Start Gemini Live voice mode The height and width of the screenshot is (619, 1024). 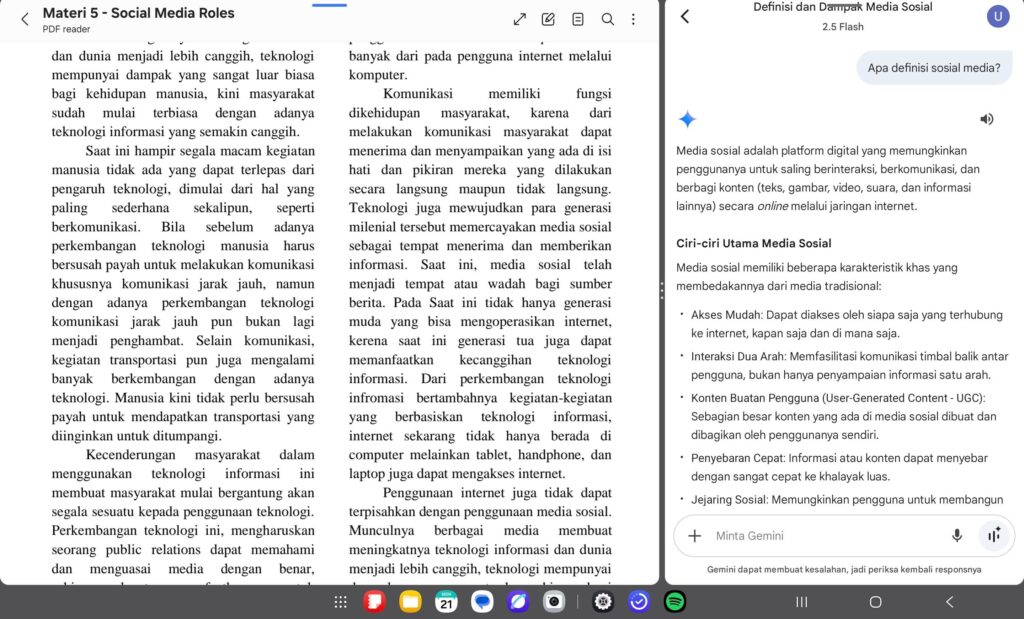(x=993, y=536)
